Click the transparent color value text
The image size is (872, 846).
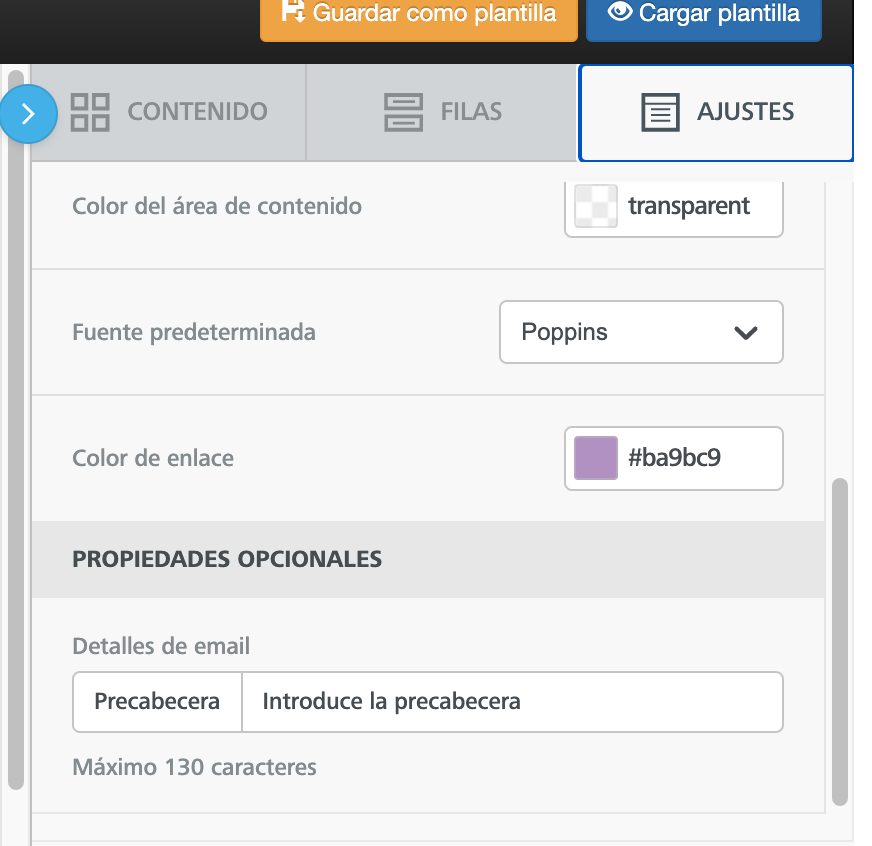click(x=689, y=207)
